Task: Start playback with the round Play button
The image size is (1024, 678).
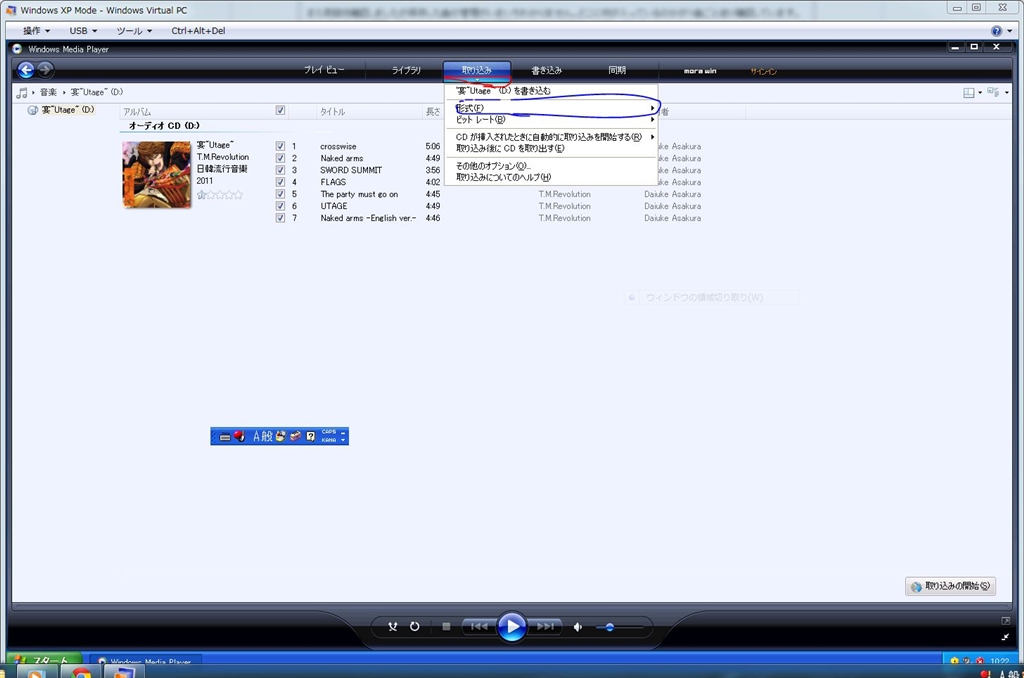Action: coord(512,626)
